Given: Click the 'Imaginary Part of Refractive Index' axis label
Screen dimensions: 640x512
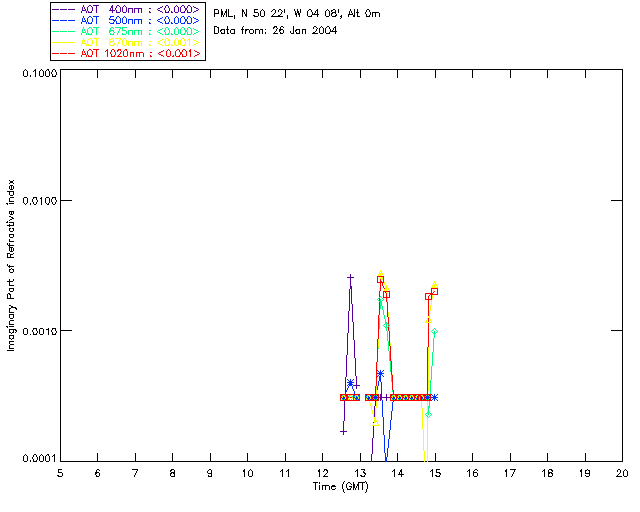Looking at the screenshot, I should coord(11,265).
